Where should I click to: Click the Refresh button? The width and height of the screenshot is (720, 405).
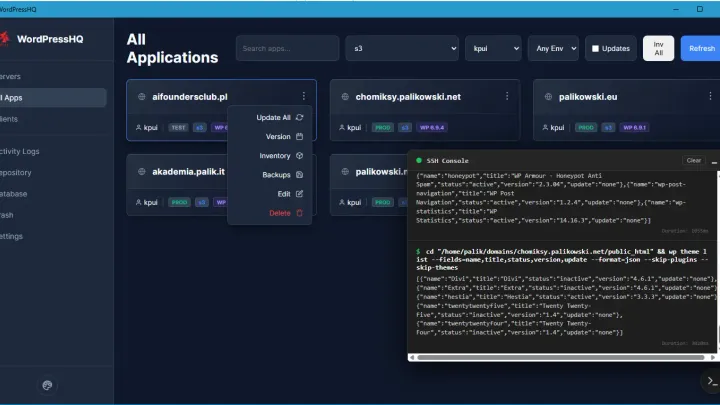click(701, 48)
